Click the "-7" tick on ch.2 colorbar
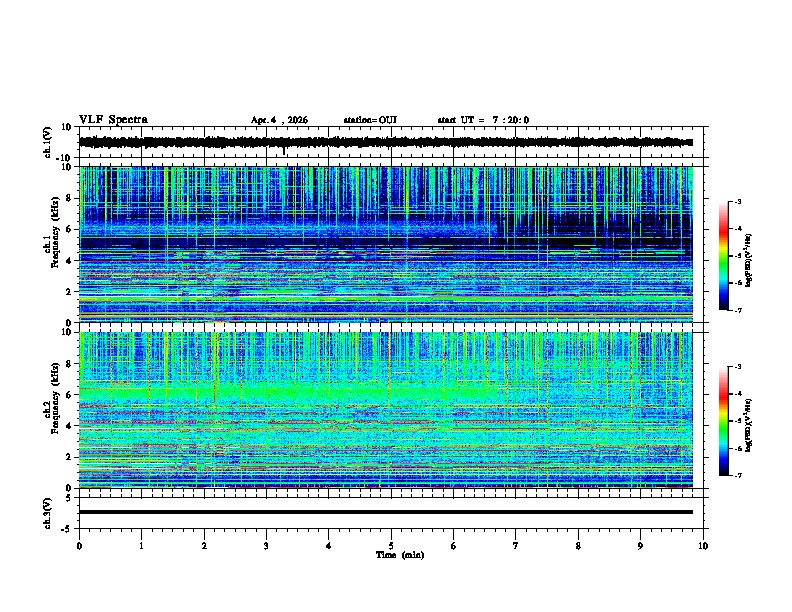 (738, 476)
